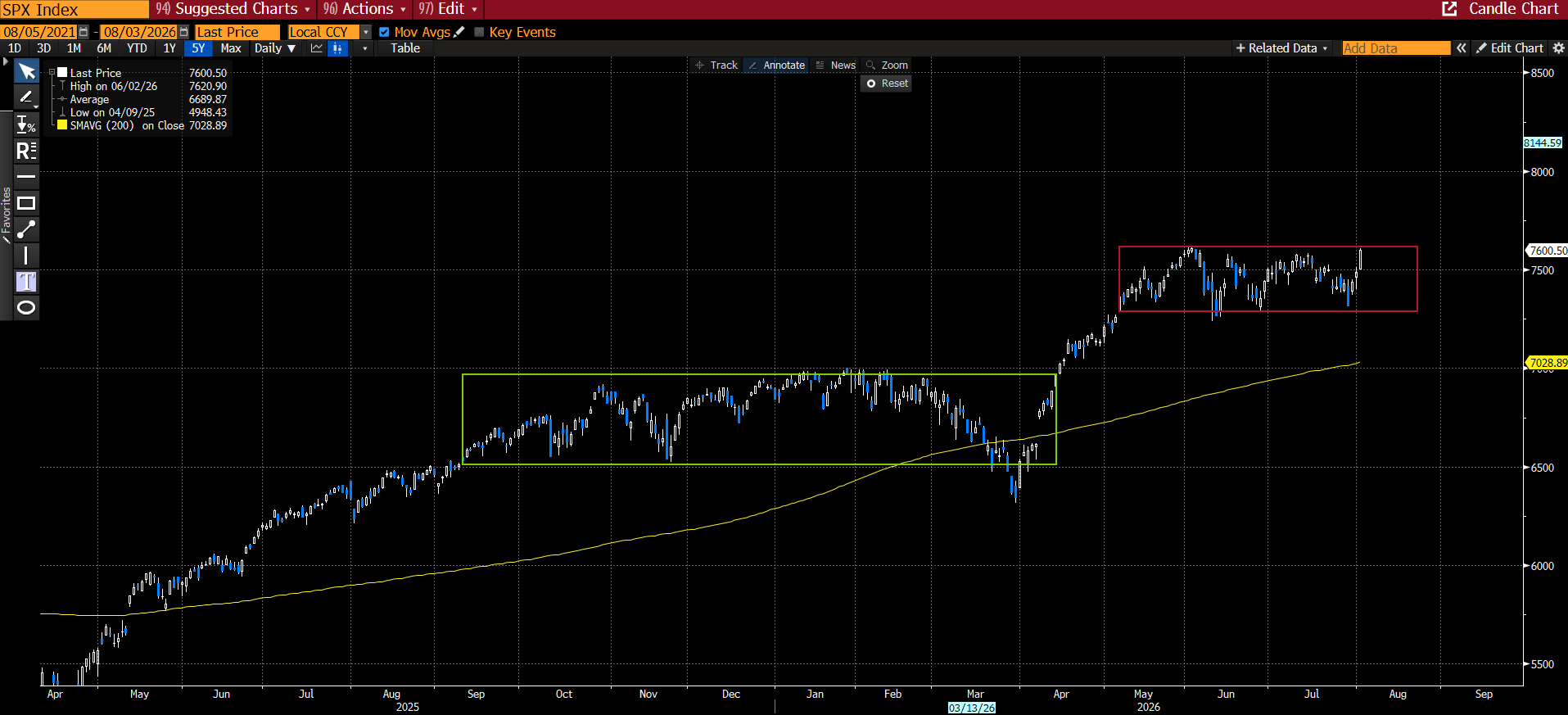Open the Related Data dropdown

tap(1282, 48)
